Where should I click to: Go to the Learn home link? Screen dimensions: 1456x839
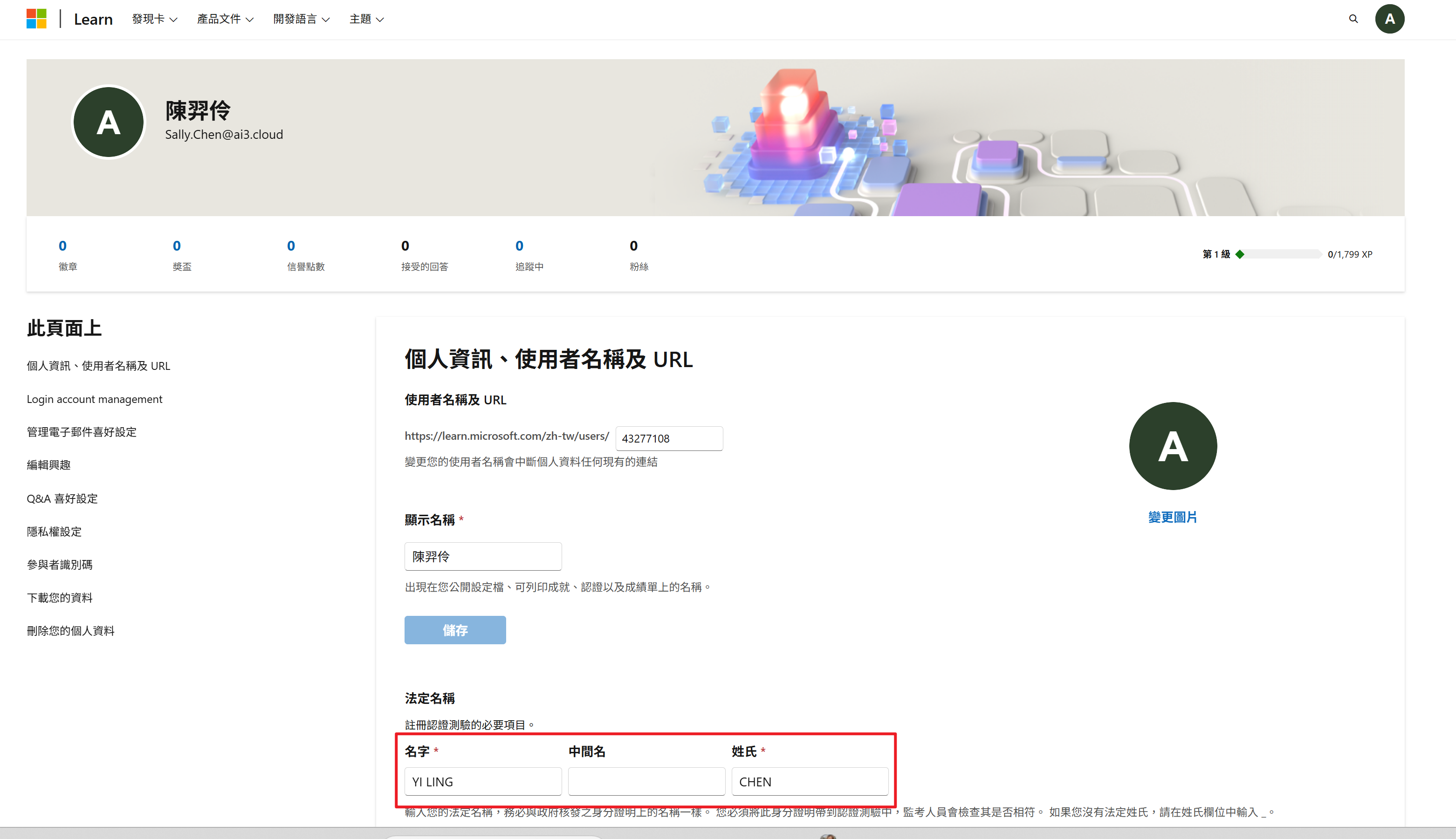(x=93, y=20)
